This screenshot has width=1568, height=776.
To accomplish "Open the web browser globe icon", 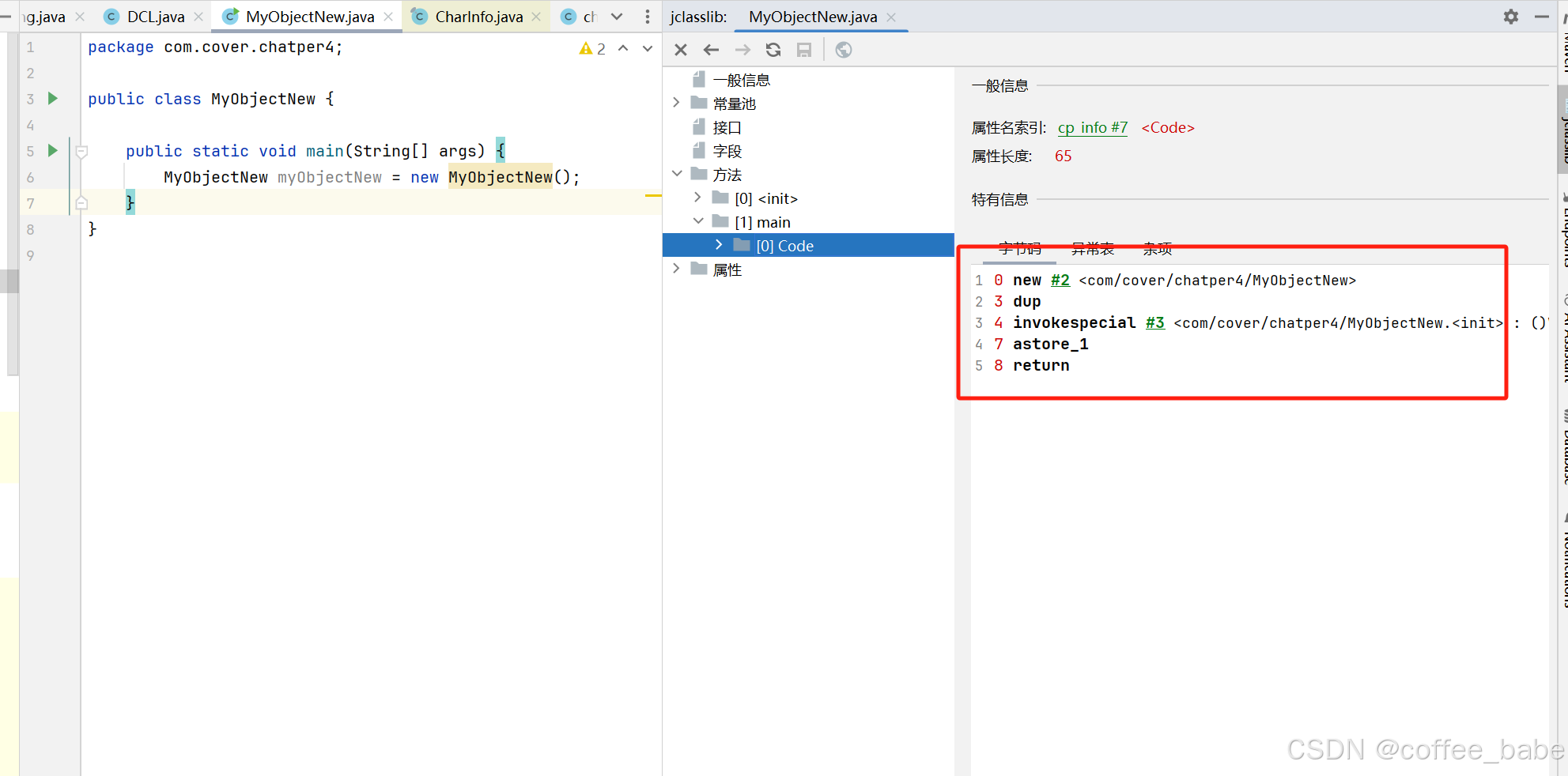I will pos(844,50).
